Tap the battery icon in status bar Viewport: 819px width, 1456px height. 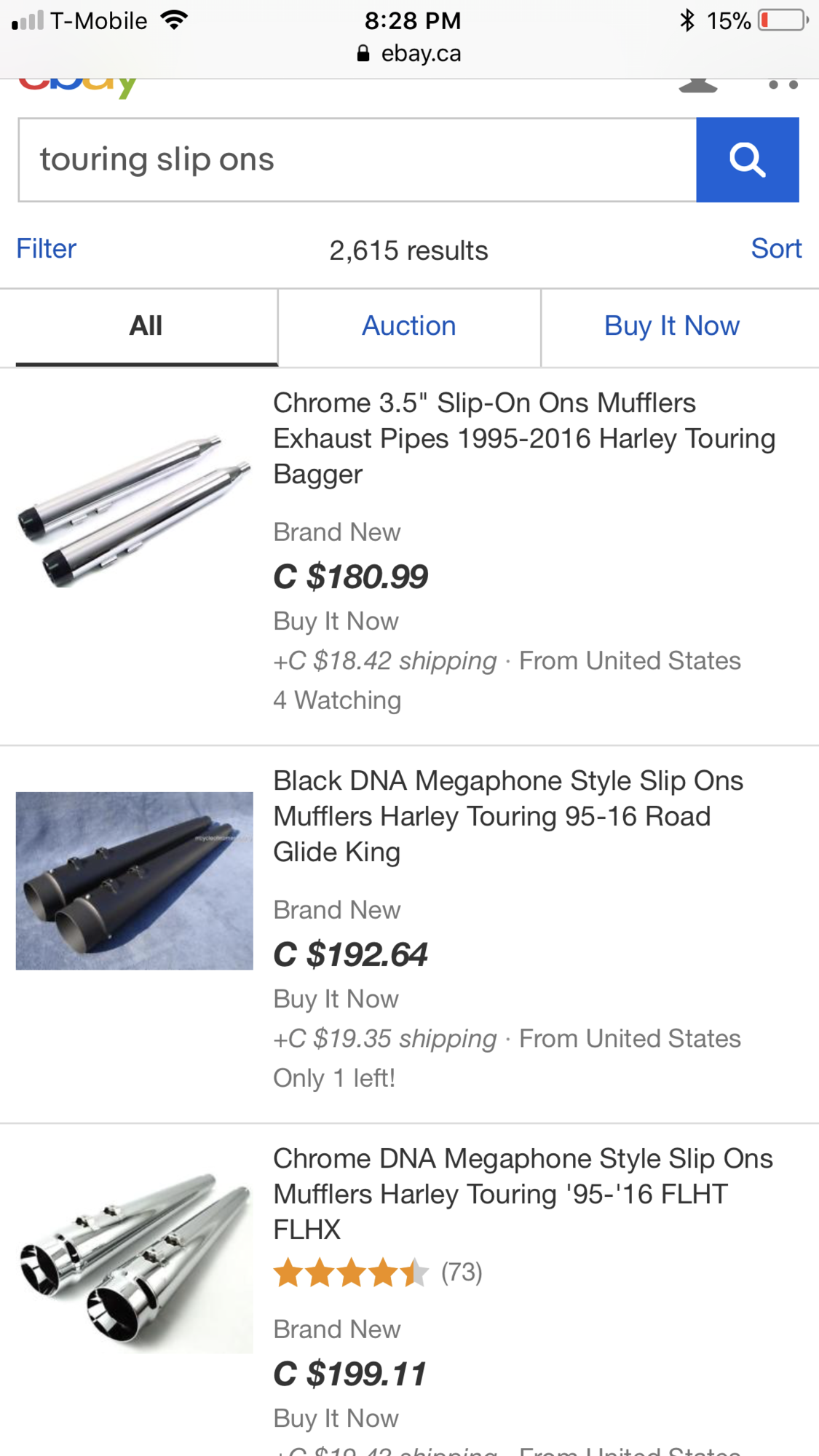pos(783,20)
